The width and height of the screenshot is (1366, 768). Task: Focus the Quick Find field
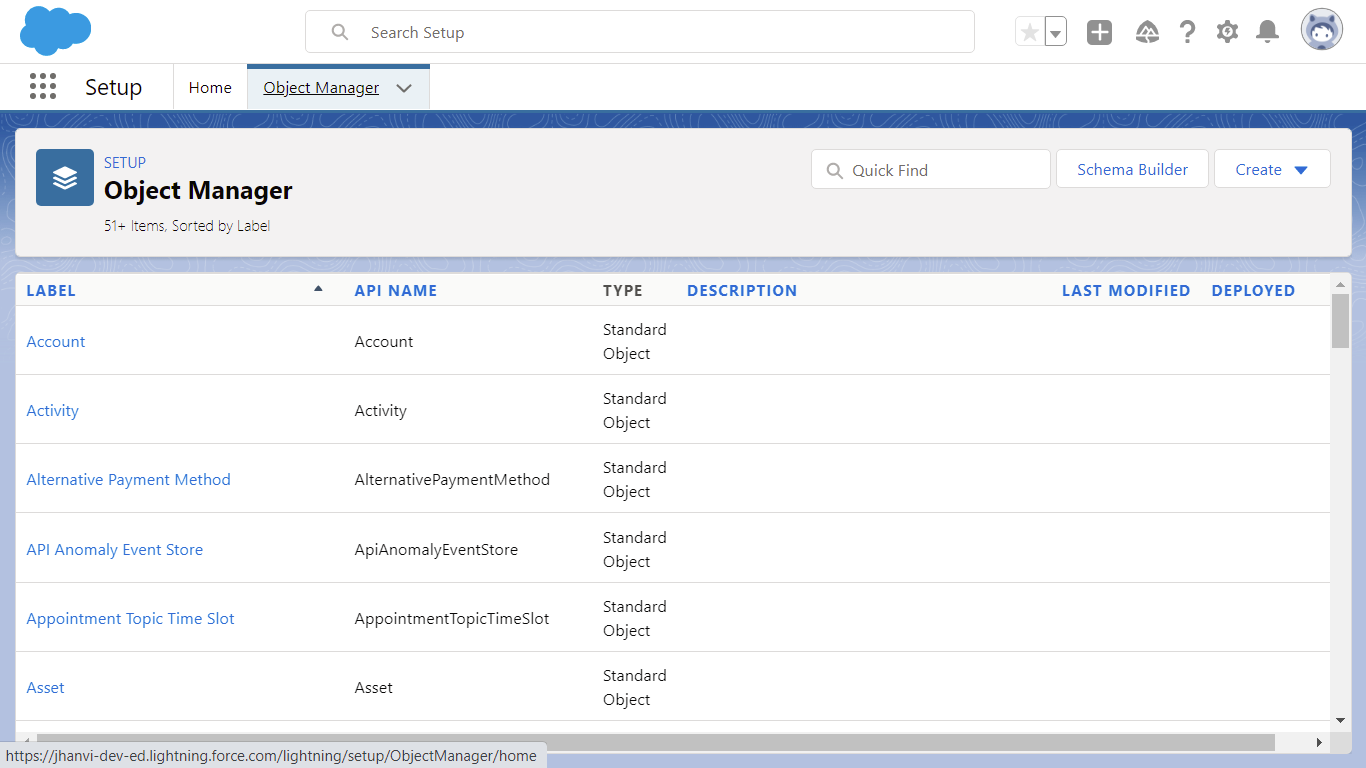click(931, 169)
